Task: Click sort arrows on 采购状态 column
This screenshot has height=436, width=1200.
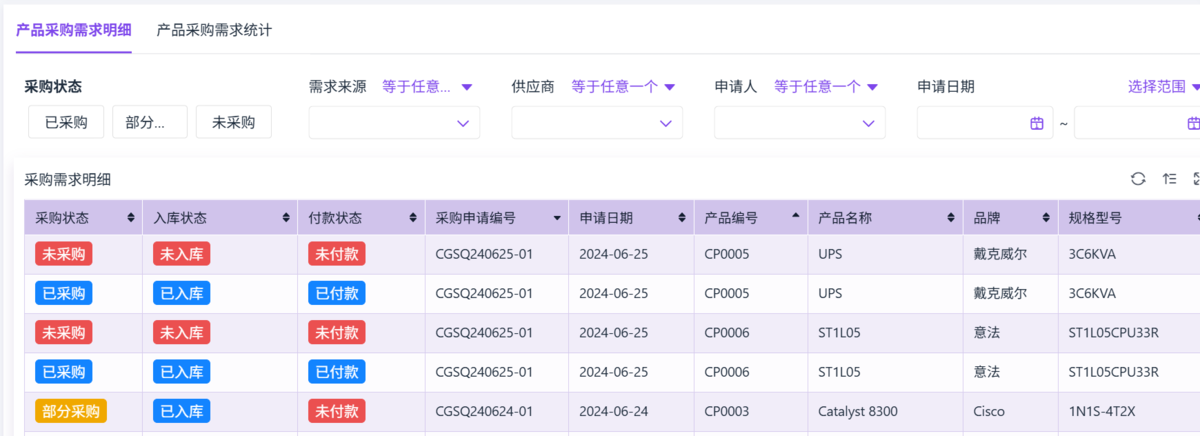Action: 131,218
